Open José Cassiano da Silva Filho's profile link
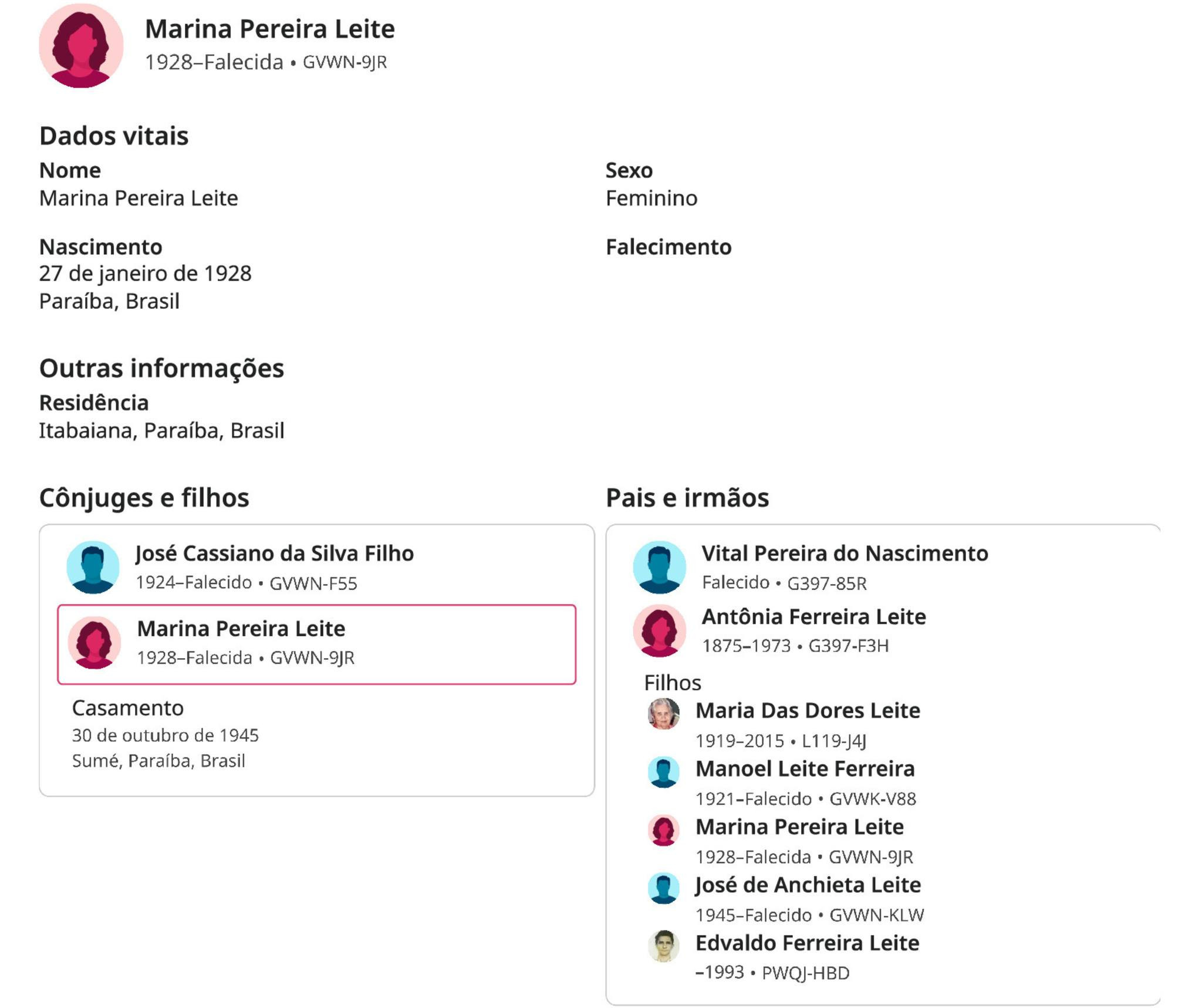 275,554
